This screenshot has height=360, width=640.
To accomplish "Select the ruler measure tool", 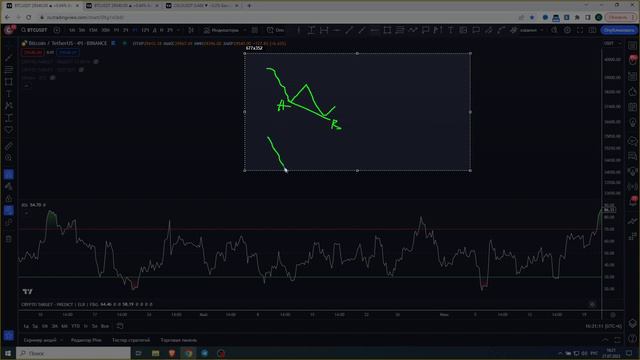I will tap(9, 146).
